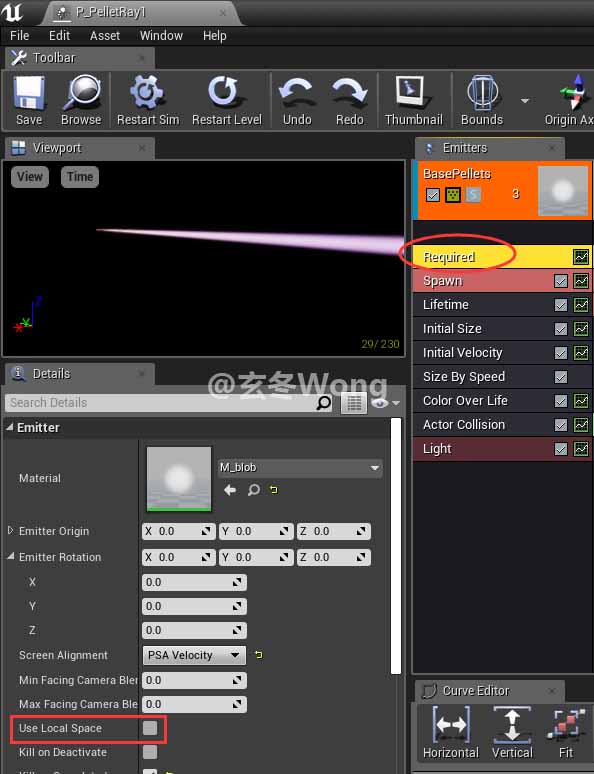Screen dimensions: 594x774
Task: Click the Redo arrow icon
Action: [350, 93]
